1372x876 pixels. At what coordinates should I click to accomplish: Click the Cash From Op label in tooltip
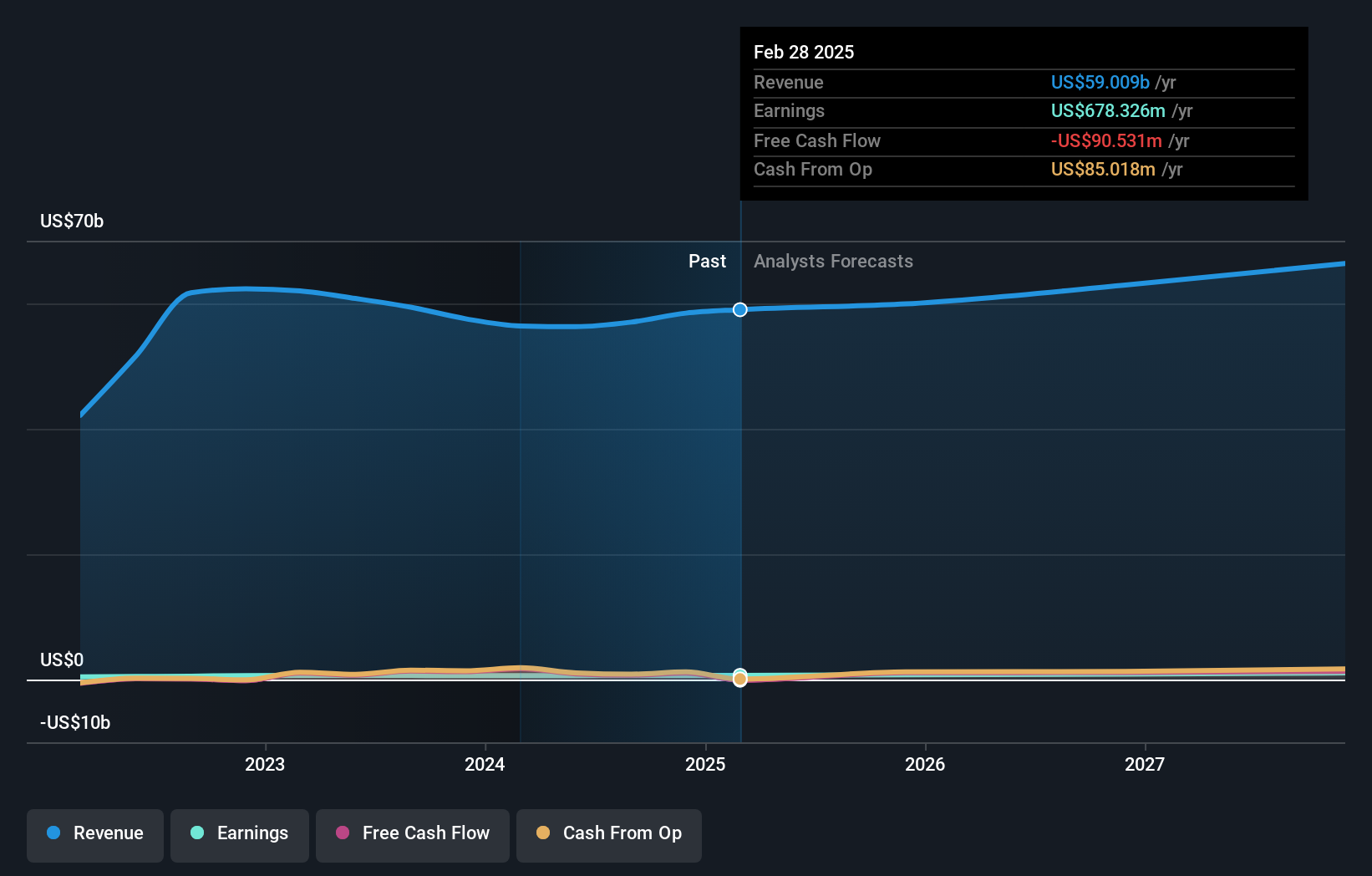[x=813, y=169]
